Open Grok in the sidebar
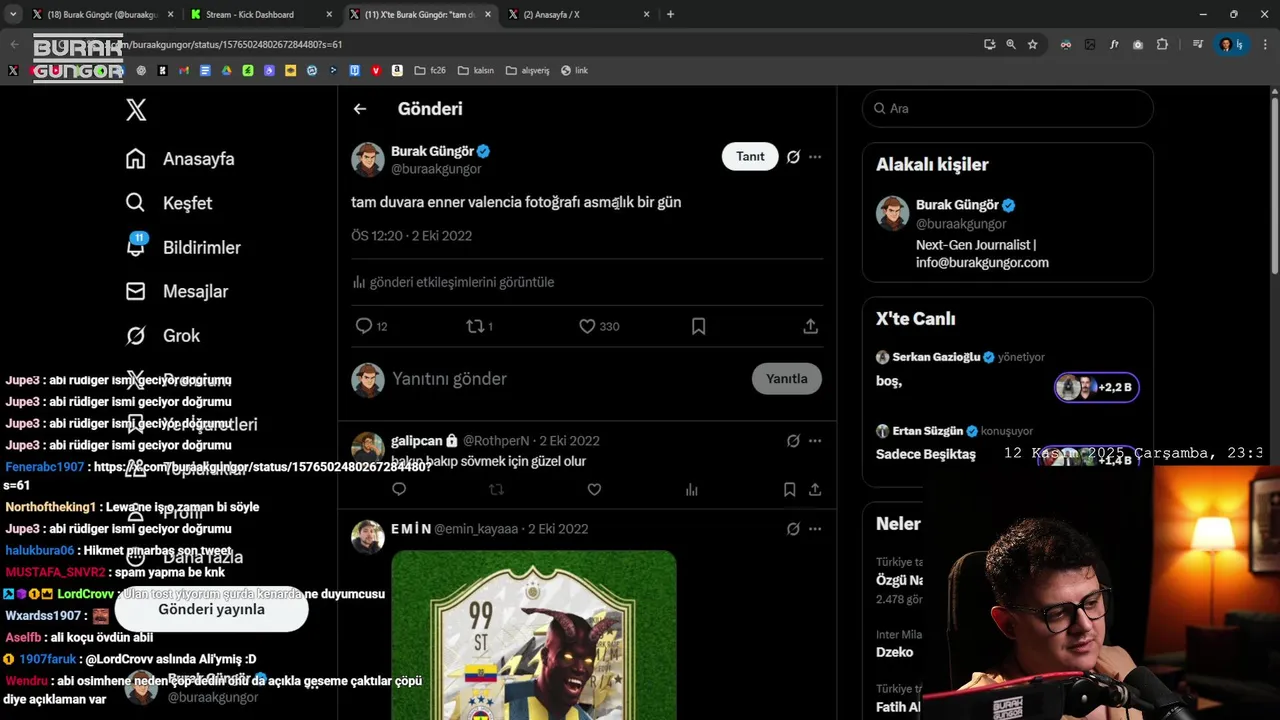Image resolution: width=1280 pixels, height=720 pixels. [163, 335]
